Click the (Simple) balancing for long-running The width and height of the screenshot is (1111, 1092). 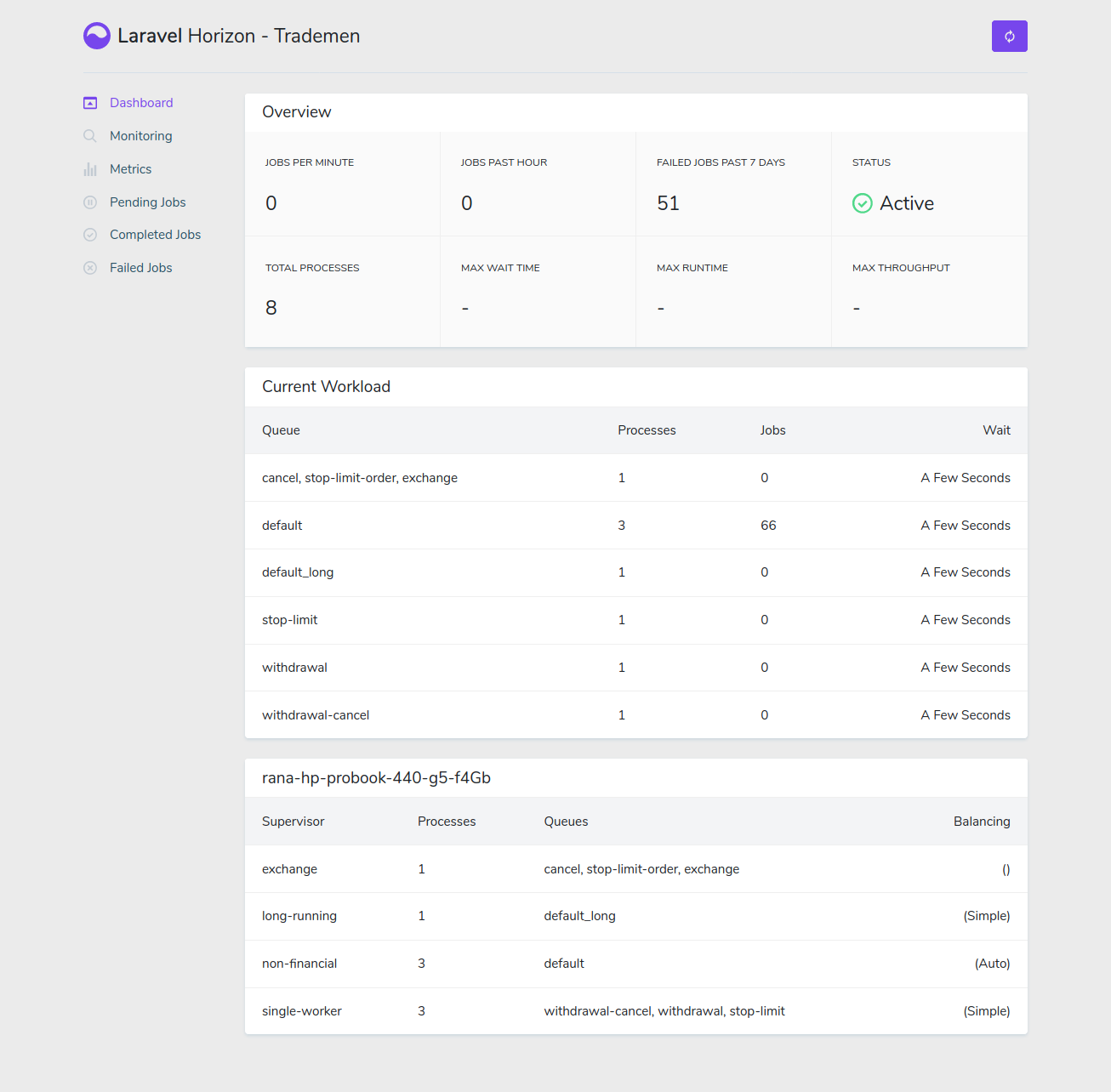pos(987,916)
